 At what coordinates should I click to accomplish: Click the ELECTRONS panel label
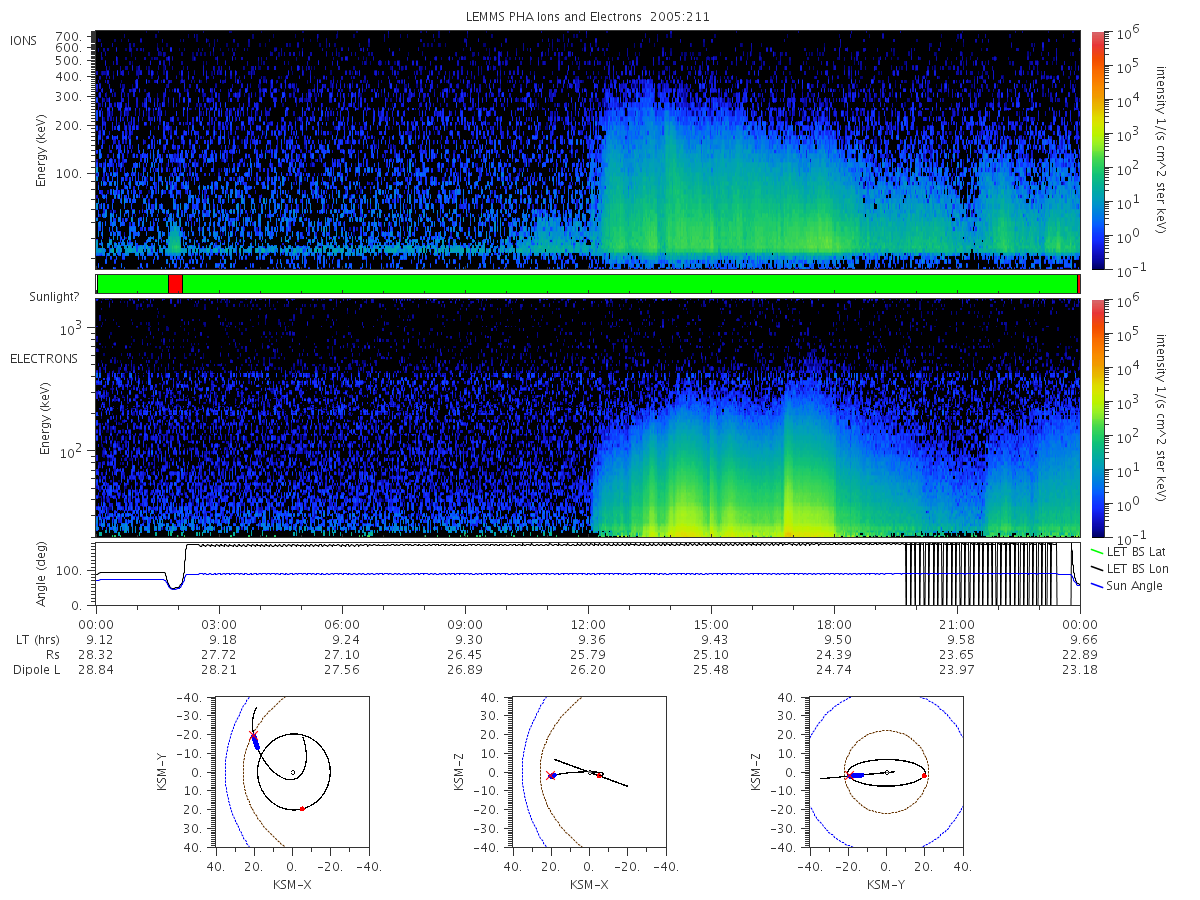pos(43,358)
